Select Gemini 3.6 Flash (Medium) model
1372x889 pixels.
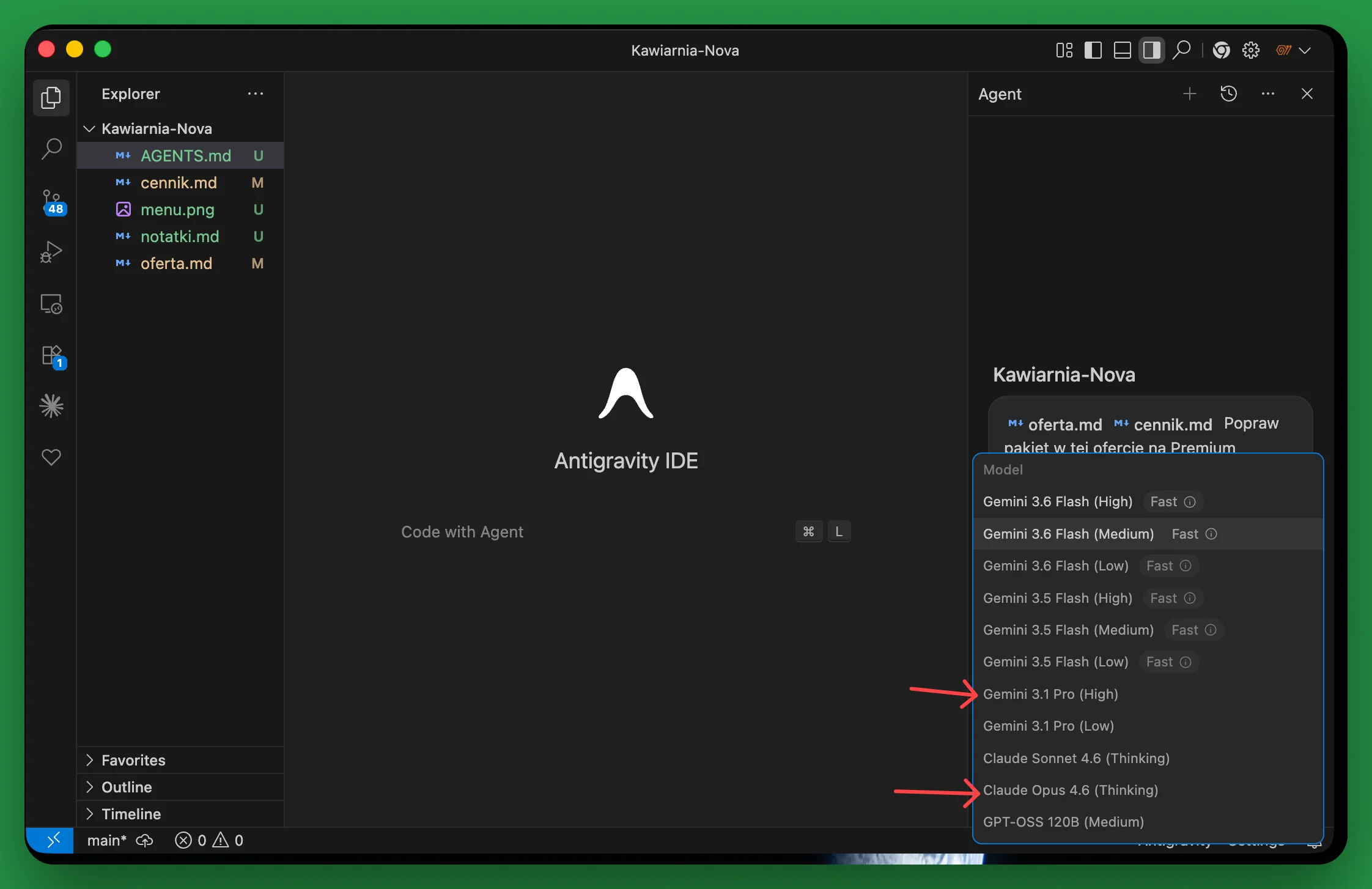click(1148, 534)
